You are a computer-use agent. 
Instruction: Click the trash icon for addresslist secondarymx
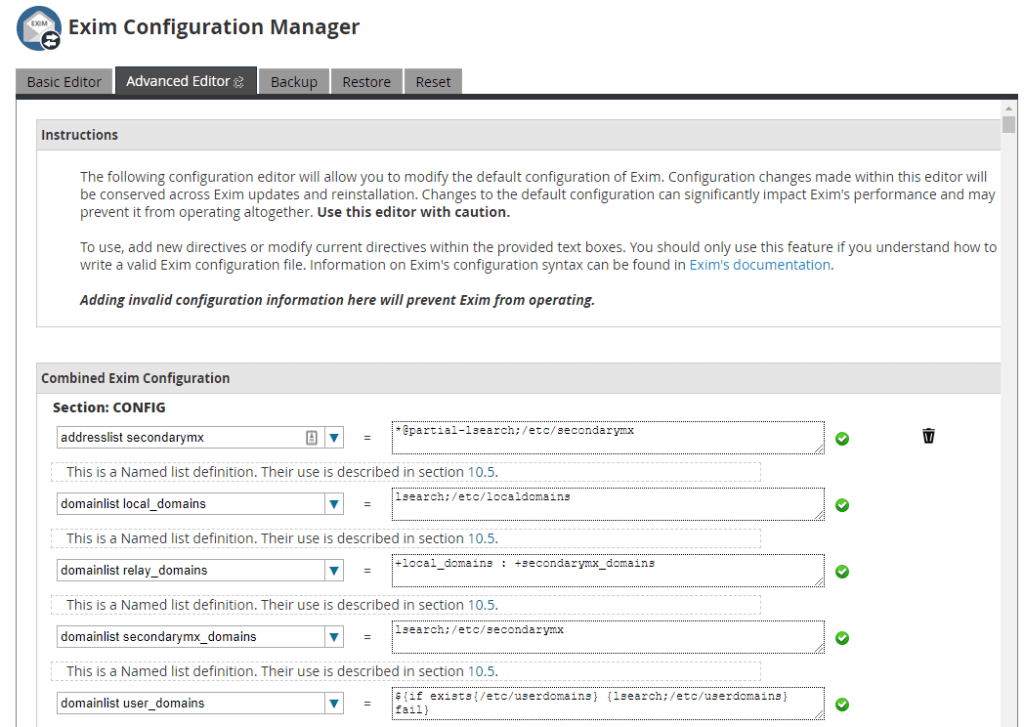(928, 436)
